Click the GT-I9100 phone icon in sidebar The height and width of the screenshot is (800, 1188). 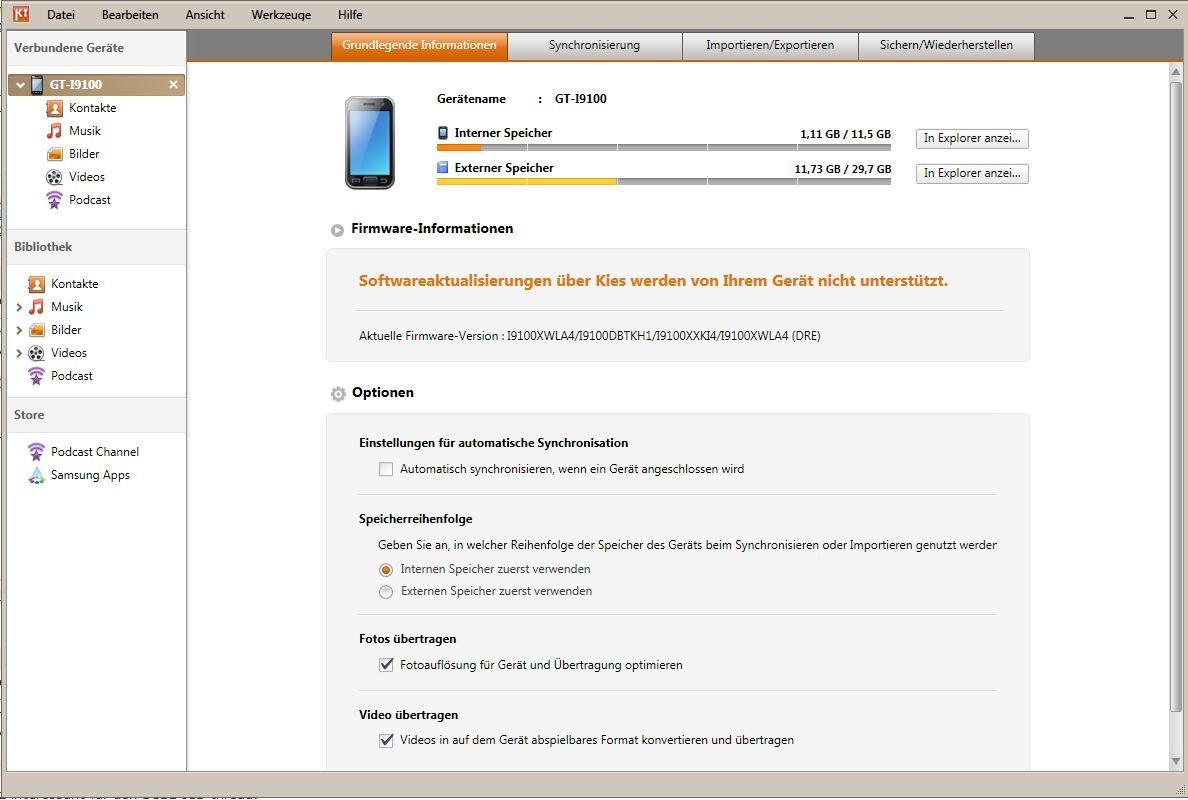coord(37,85)
